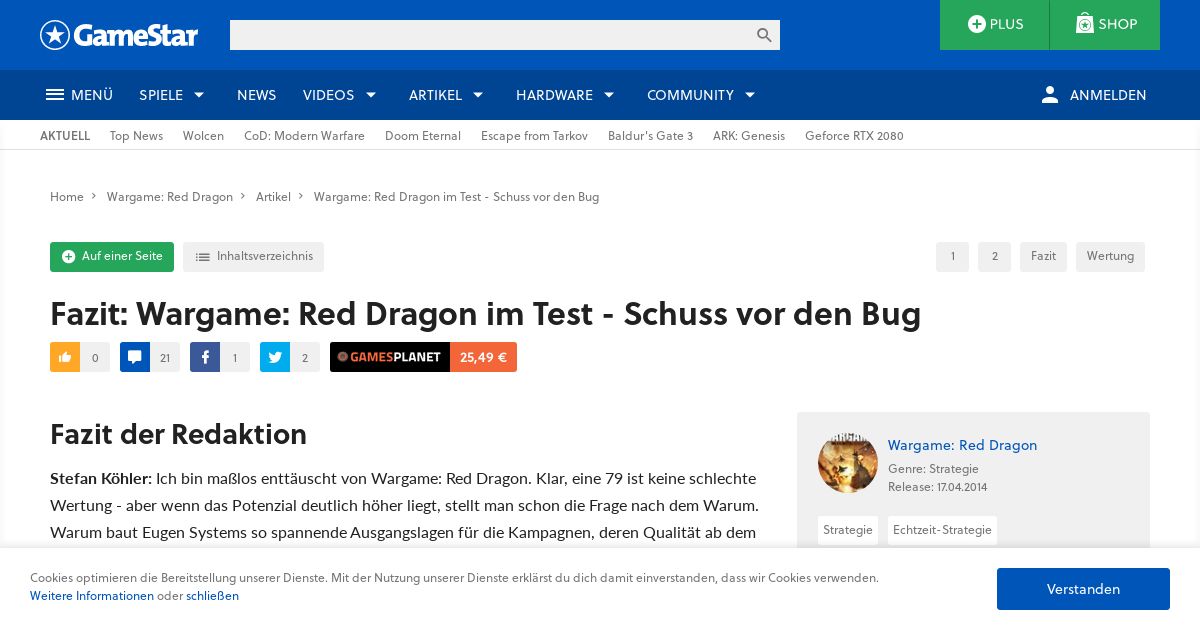Viewport: 1200px width, 630px height.
Task: Open Wolcen topic link
Action: 203,136
